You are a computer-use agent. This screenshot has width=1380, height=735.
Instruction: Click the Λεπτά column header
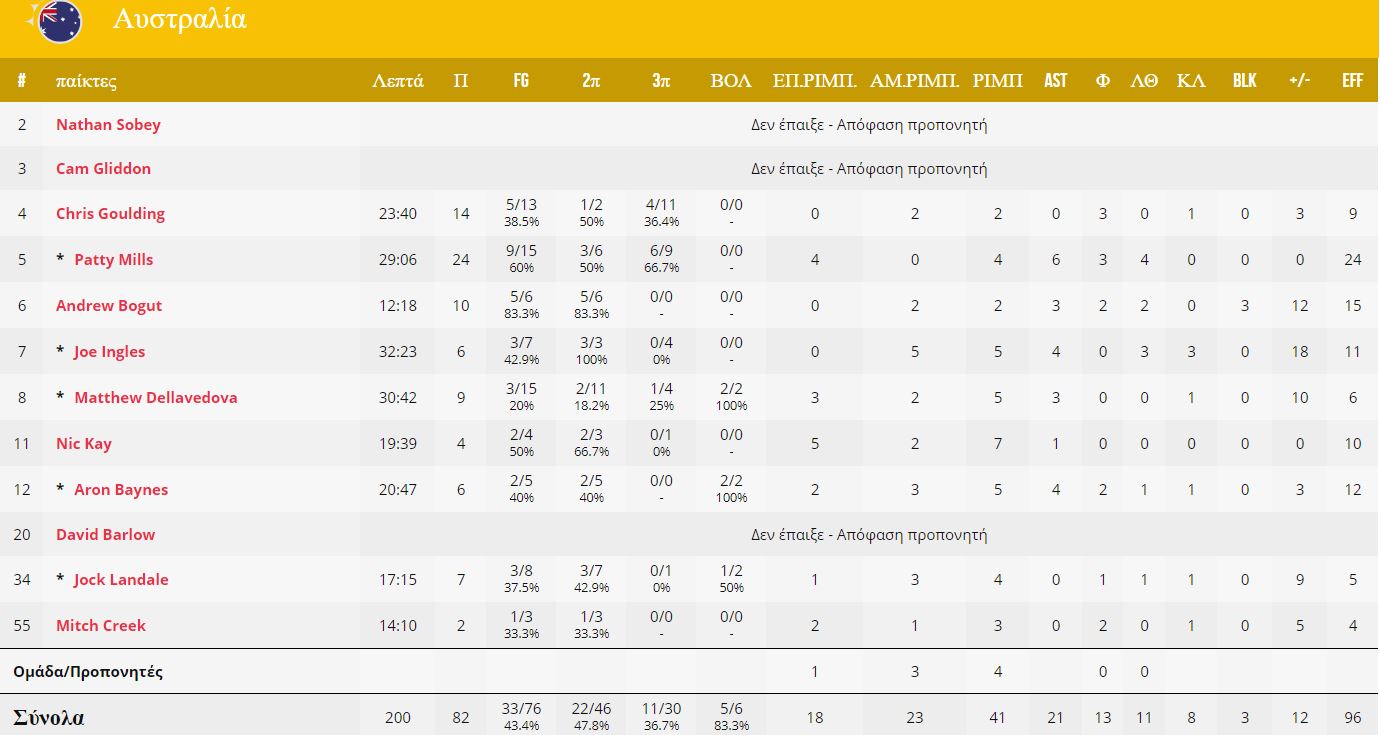(398, 81)
